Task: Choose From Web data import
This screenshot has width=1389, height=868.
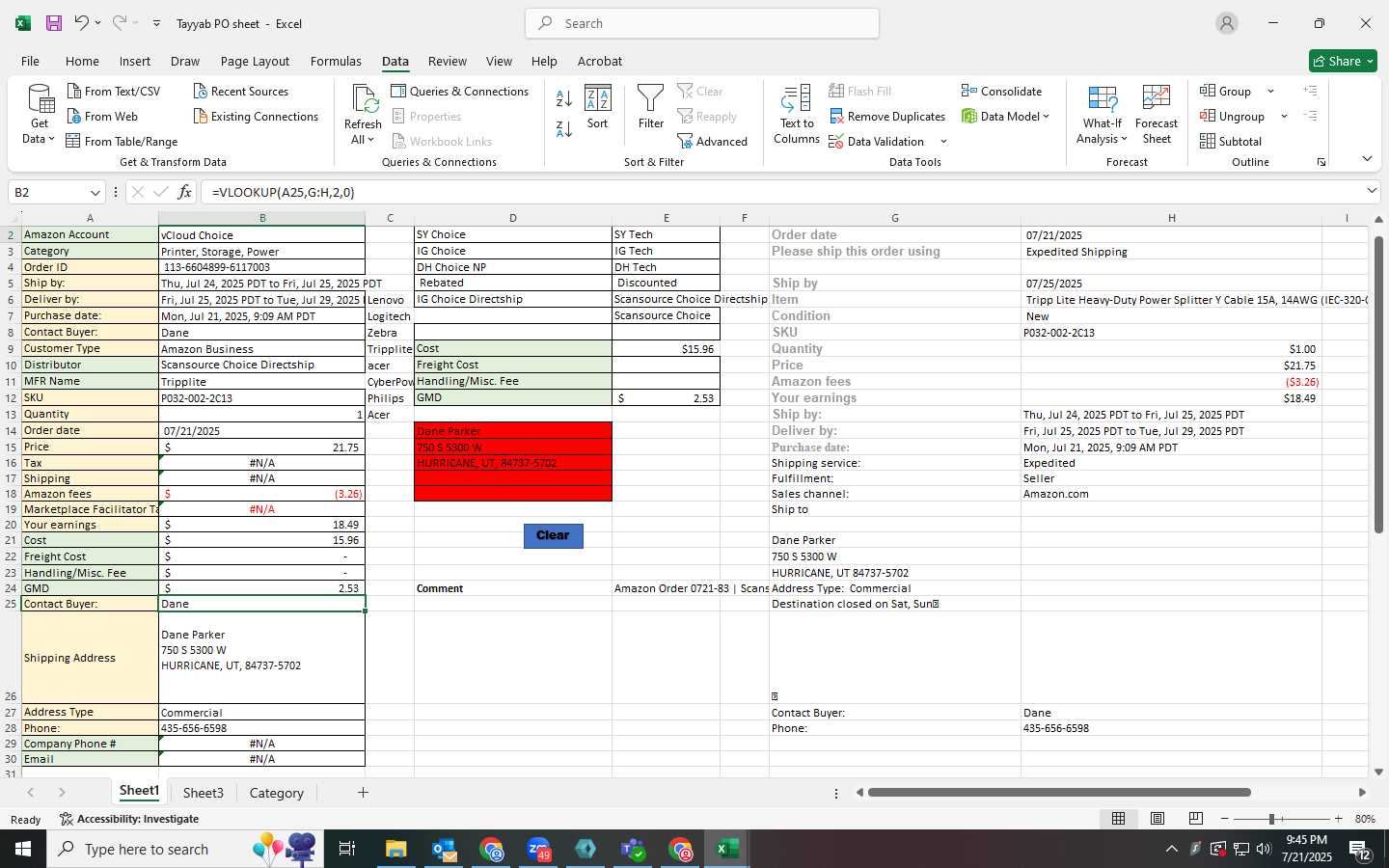Action: point(102,116)
